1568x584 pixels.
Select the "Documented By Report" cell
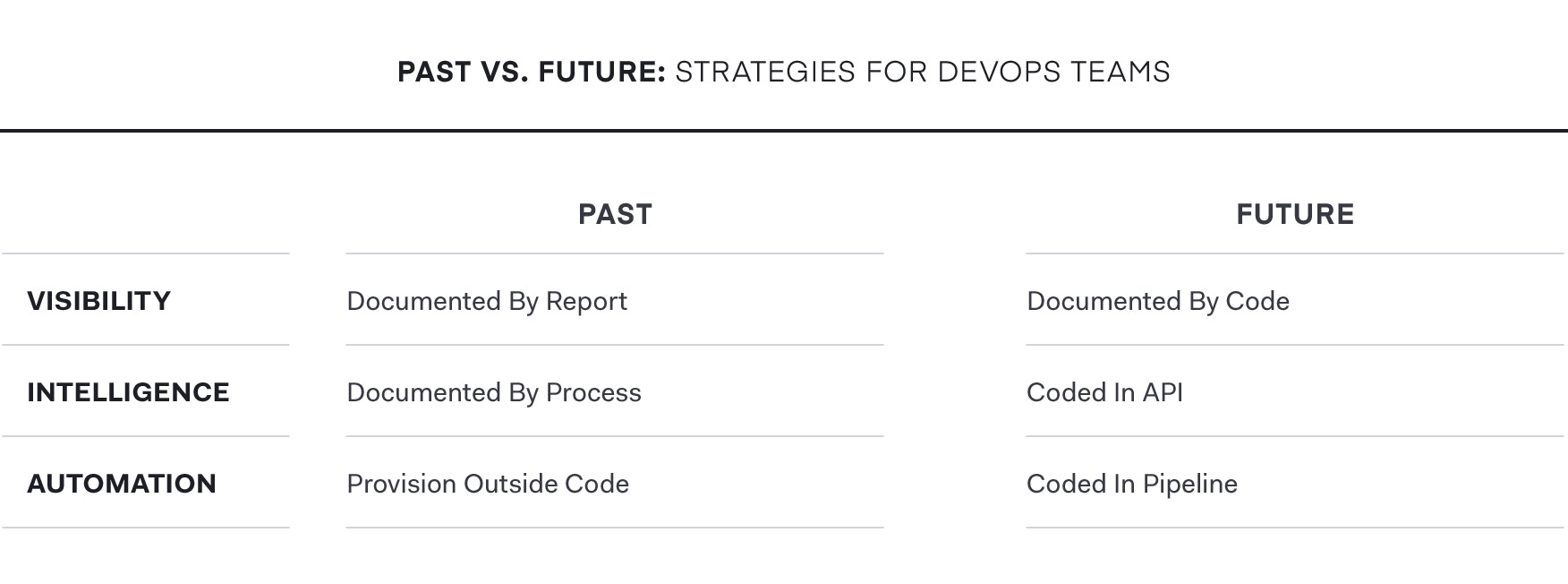pos(487,301)
